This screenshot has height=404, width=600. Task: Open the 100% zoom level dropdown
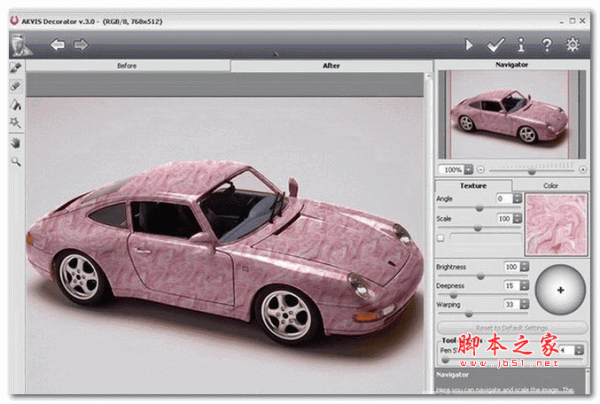(x=469, y=169)
